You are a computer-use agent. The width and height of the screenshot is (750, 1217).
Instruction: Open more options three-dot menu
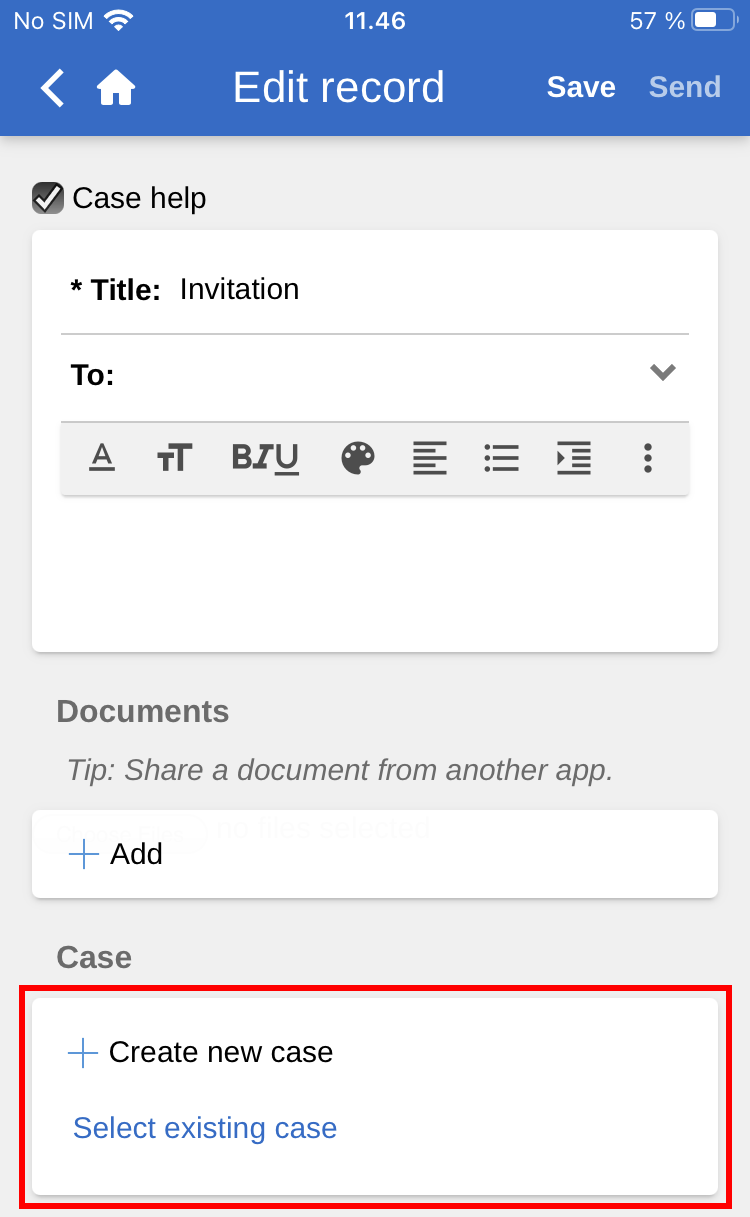click(648, 458)
